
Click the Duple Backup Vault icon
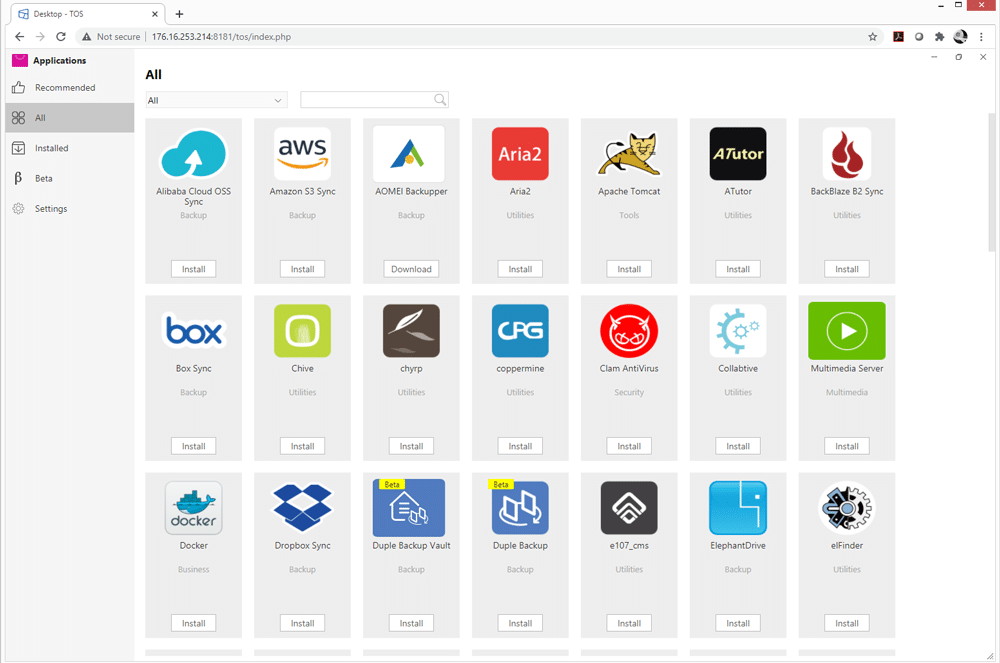point(409,507)
